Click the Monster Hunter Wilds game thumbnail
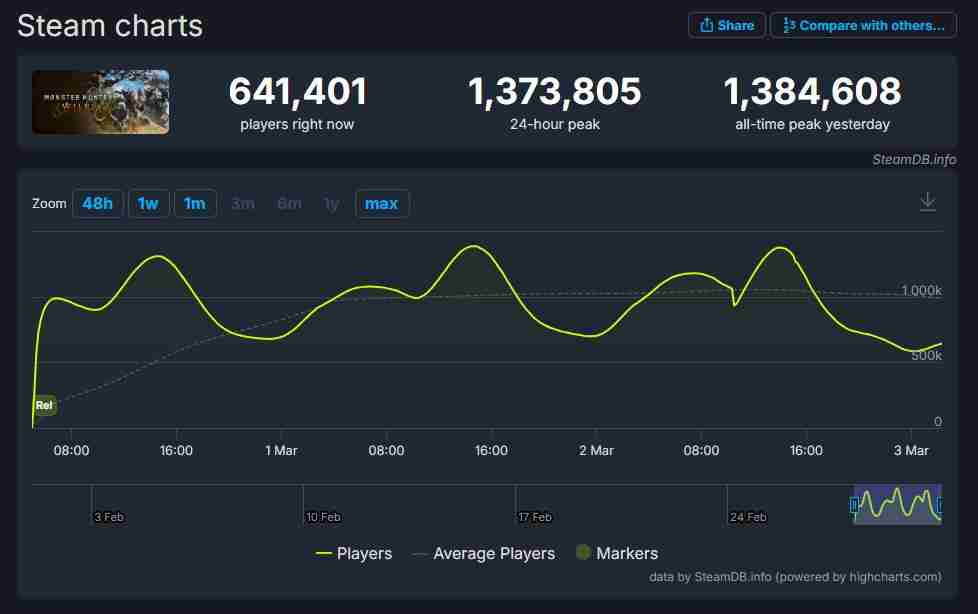The image size is (978, 614). click(x=100, y=102)
